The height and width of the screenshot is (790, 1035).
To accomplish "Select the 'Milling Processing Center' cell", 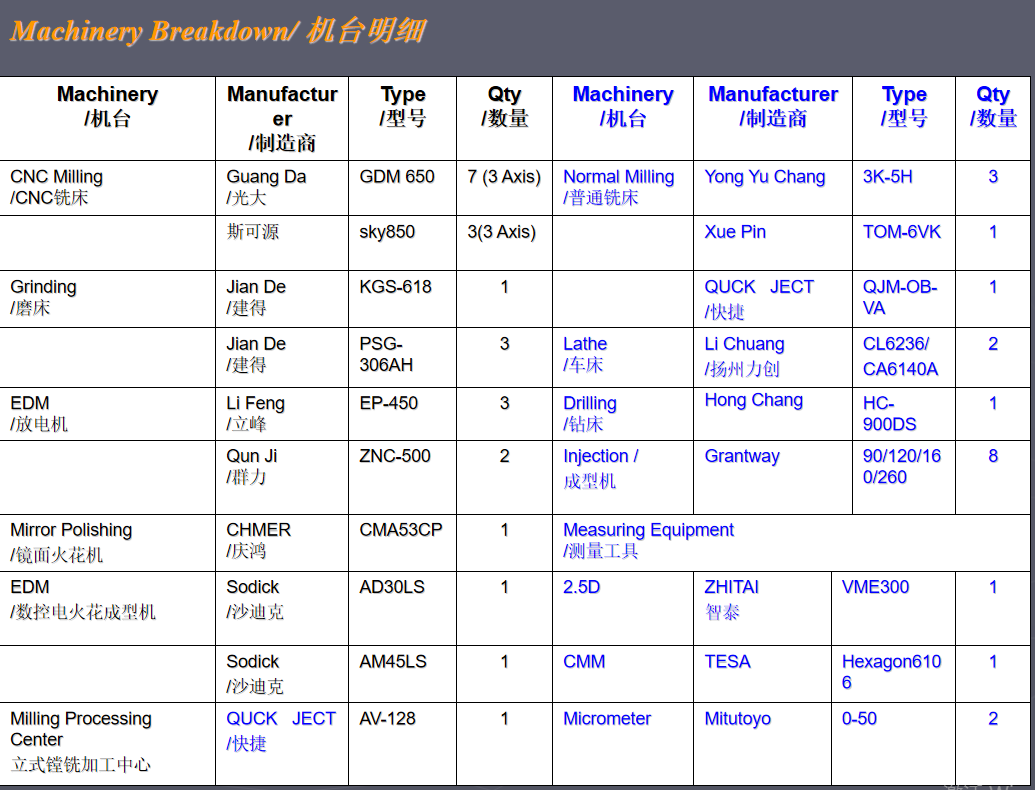I will pyautogui.click(x=108, y=743).
